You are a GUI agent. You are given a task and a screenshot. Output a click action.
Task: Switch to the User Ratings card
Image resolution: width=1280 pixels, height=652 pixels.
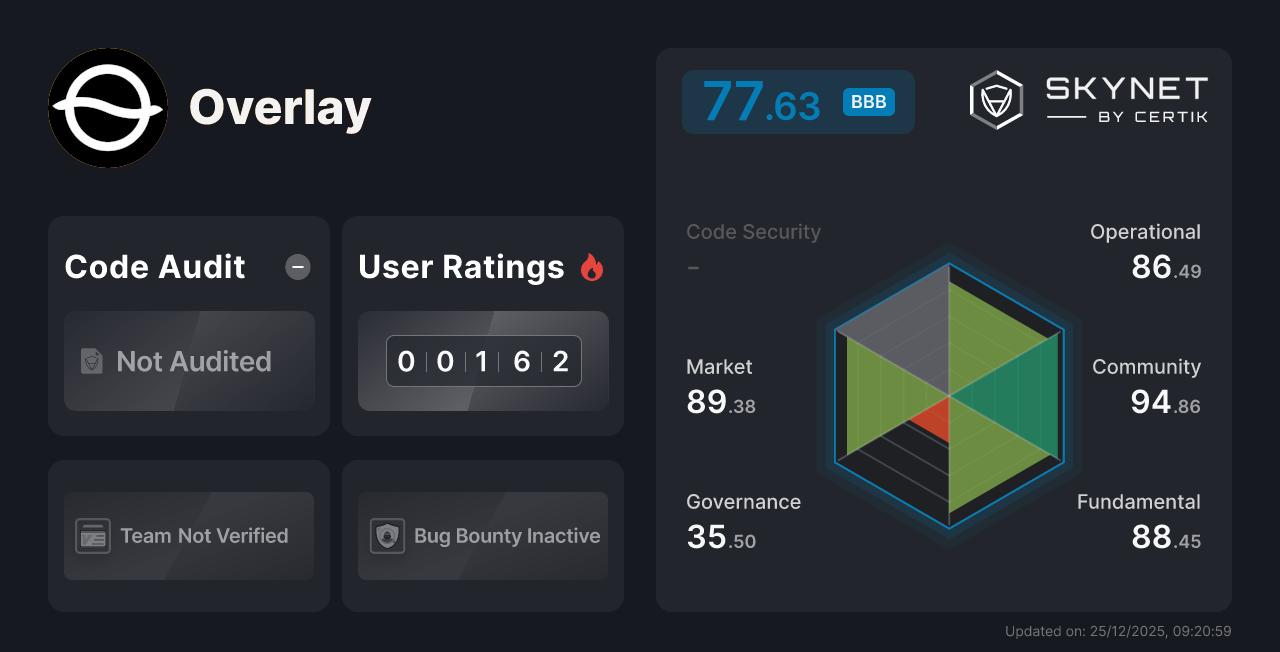tap(482, 325)
